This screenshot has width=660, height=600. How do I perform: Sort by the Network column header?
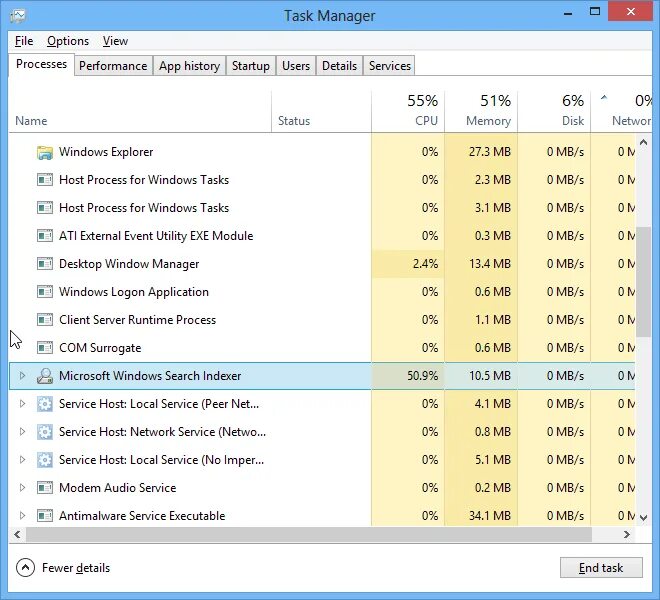622,112
